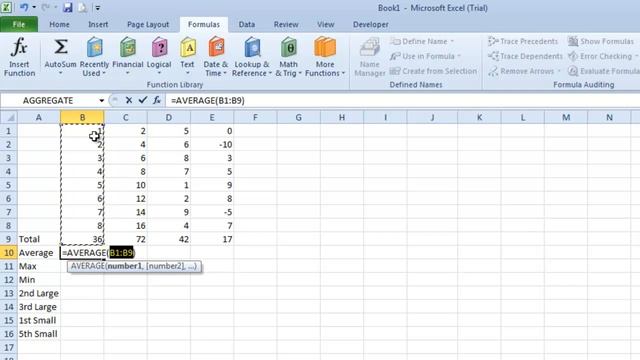Screen dimensions: 640x360
Task: Click the Redo arrow in quick access toolbar
Action: [45, 7]
